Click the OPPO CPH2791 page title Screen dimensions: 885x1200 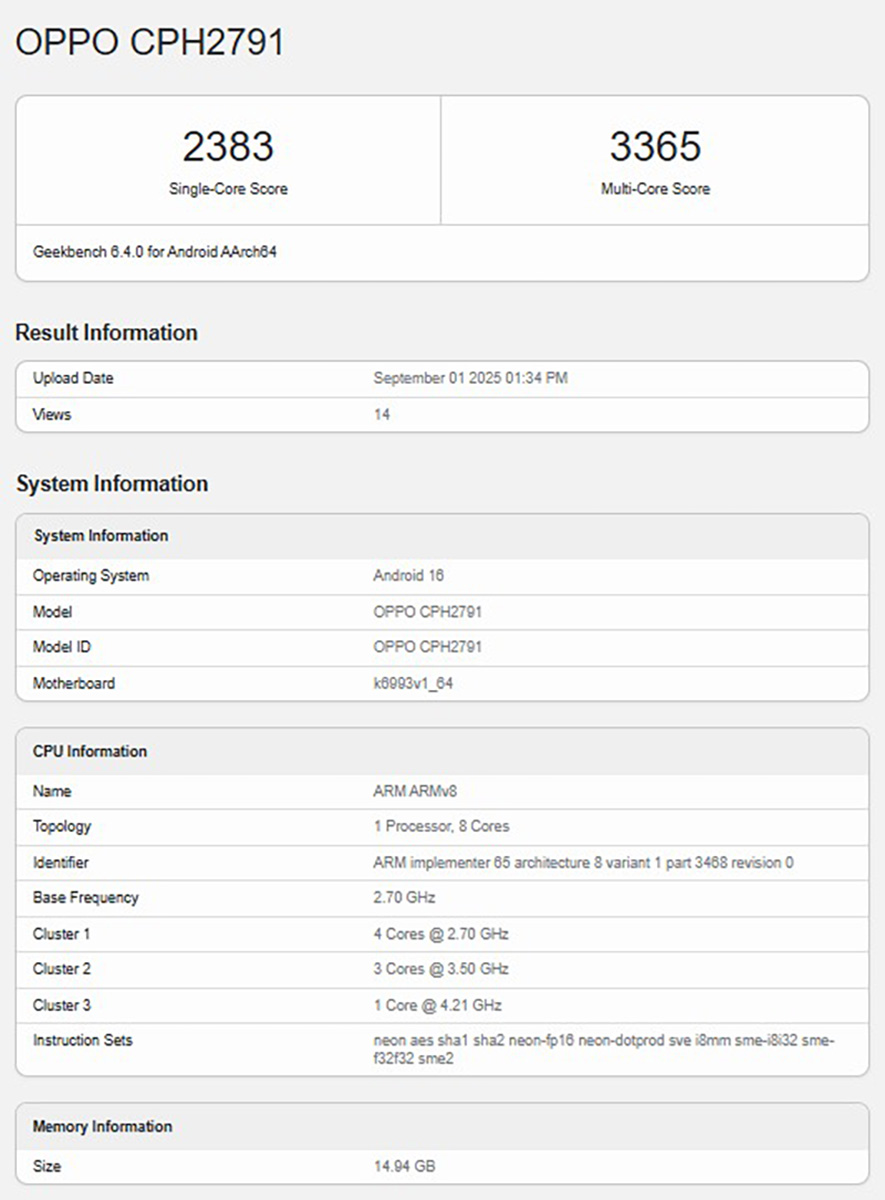(150, 42)
